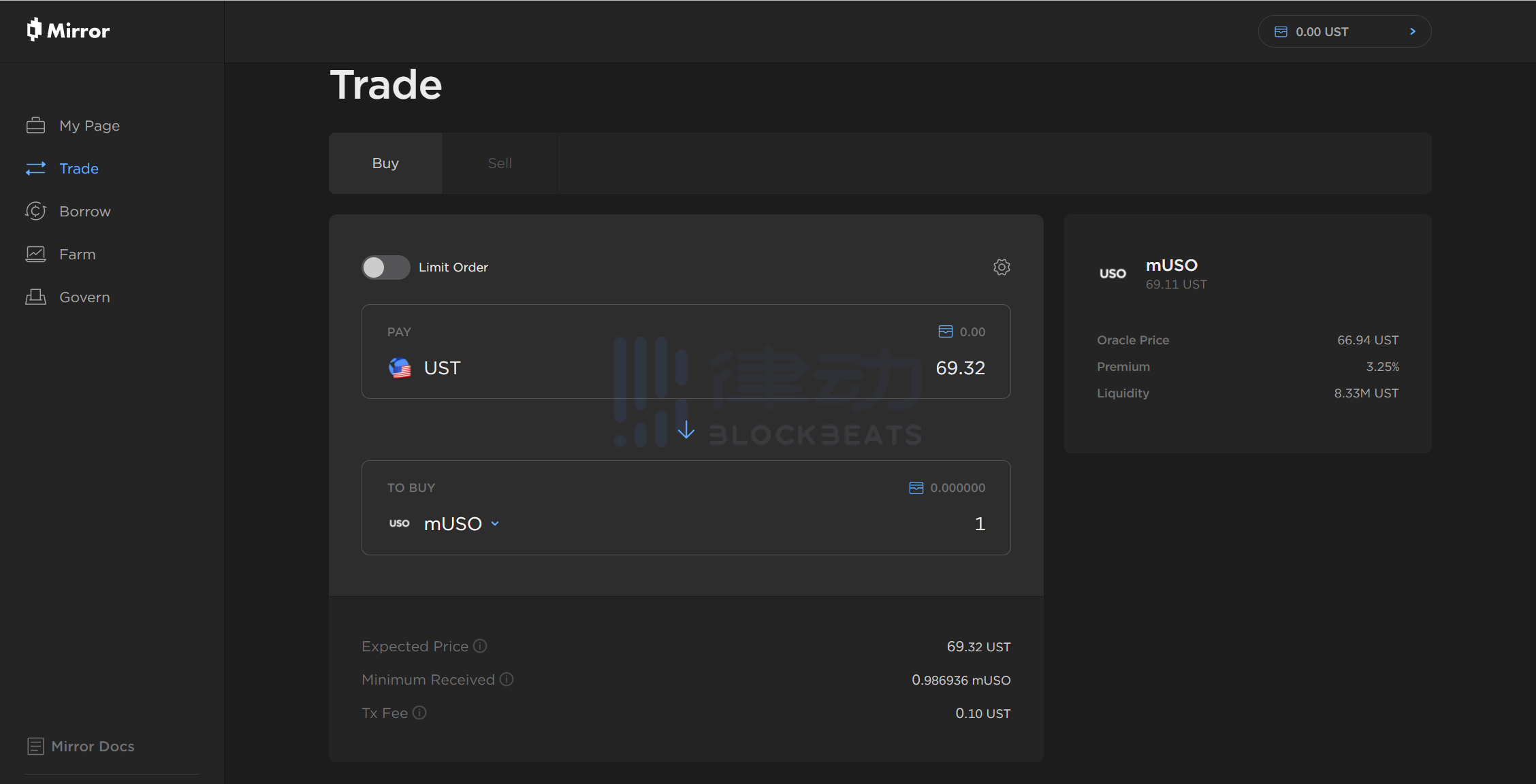The image size is (1536, 784).
Task: Click the Borrow circular icon
Action: [x=35, y=211]
